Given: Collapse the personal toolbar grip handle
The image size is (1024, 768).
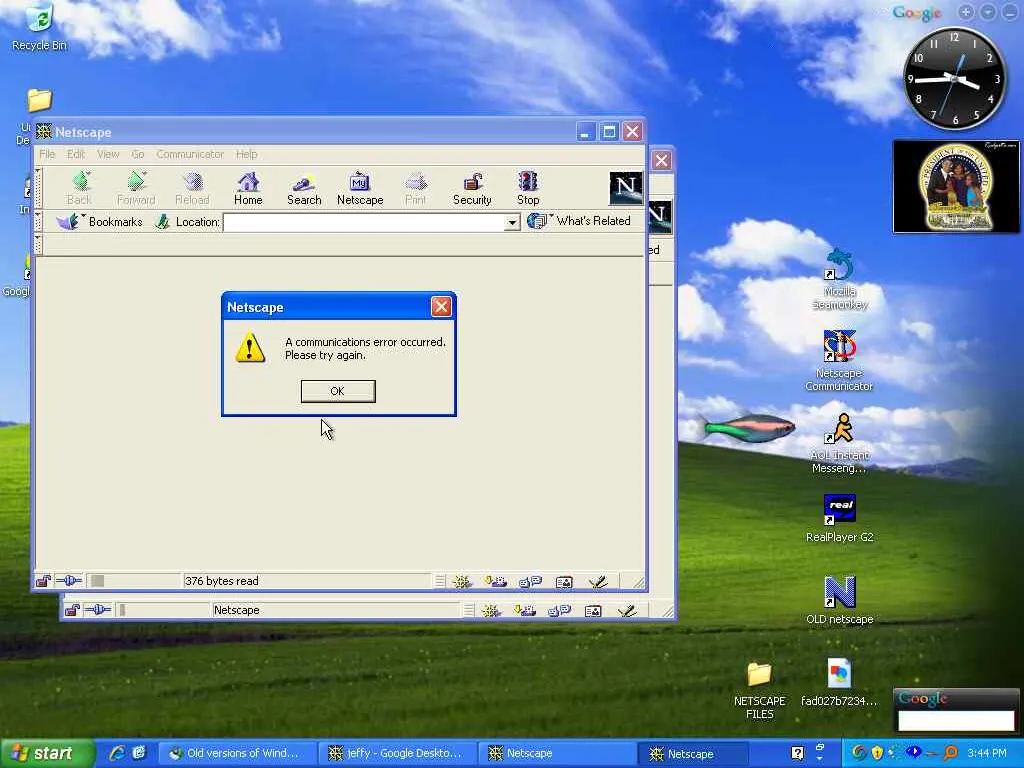Looking at the screenshot, I should (x=39, y=244).
